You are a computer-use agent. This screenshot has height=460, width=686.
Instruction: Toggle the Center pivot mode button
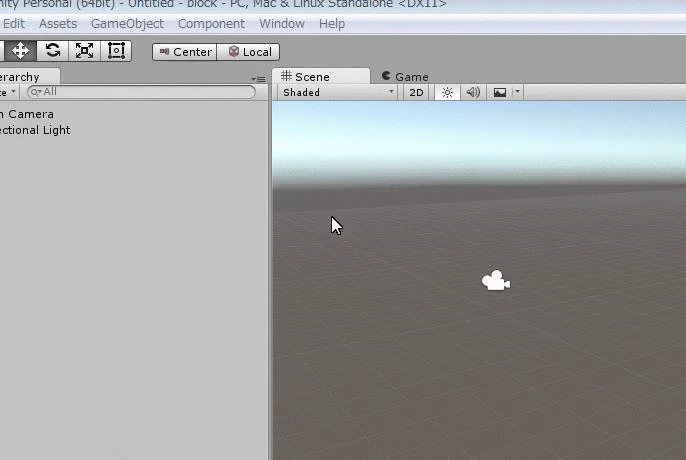pyautogui.click(x=185, y=52)
